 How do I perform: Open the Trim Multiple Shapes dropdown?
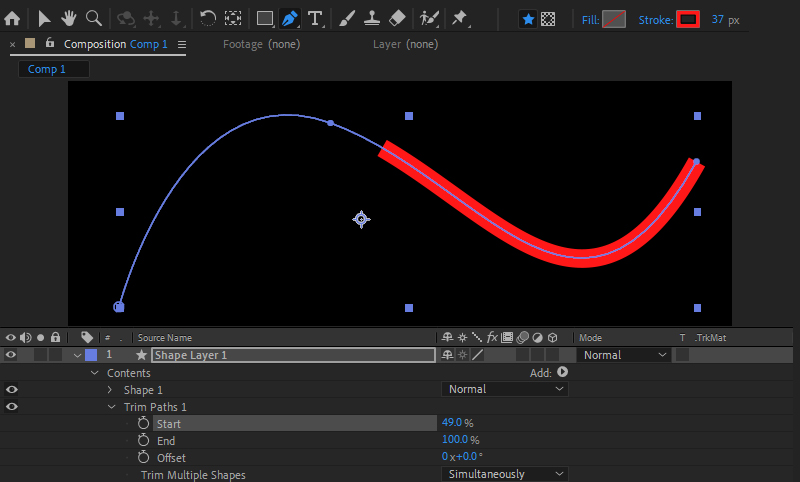pyautogui.click(x=505, y=474)
